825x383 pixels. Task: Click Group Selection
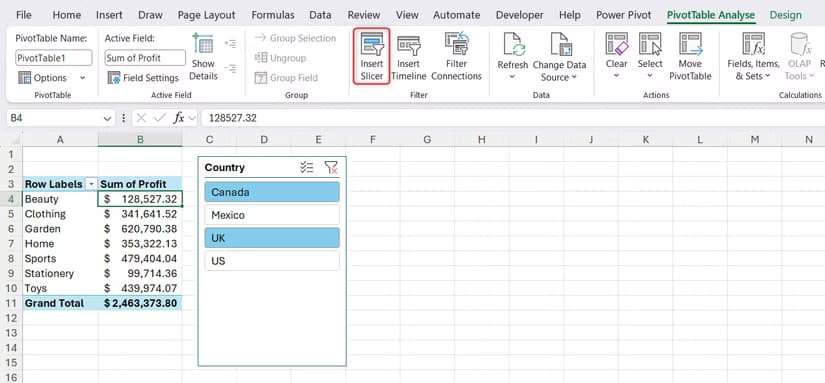[x=295, y=38]
